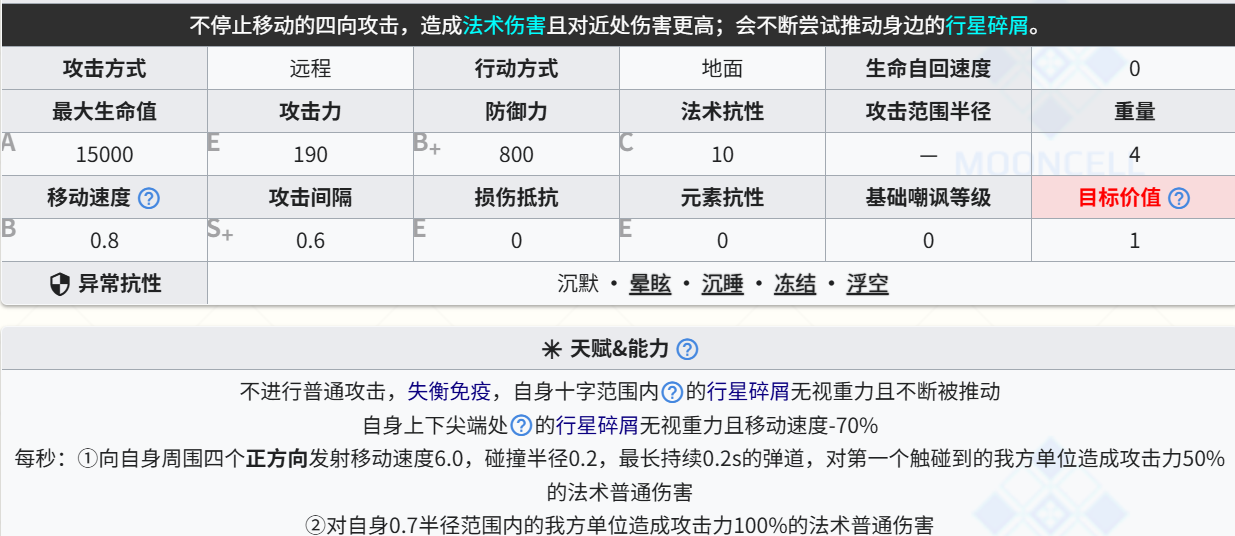
Task: Open the 法术伤害 link in description
Action: click(x=504, y=25)
